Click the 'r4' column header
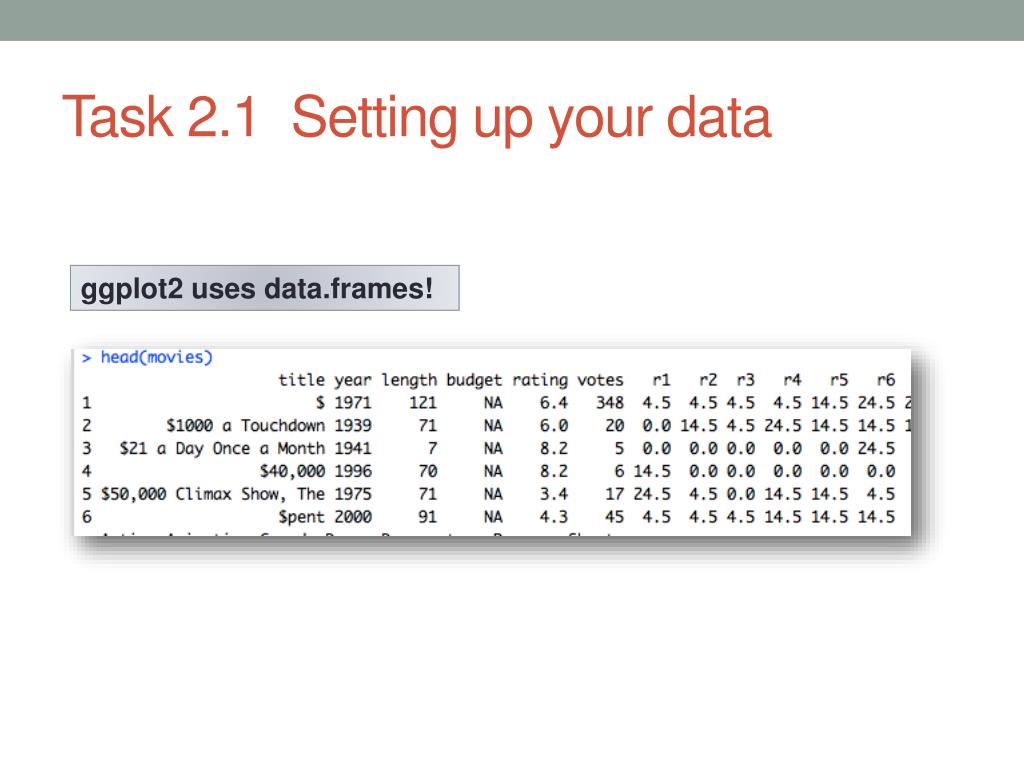The width and height of the screenshot is (1024, 768). coord(792,380)
